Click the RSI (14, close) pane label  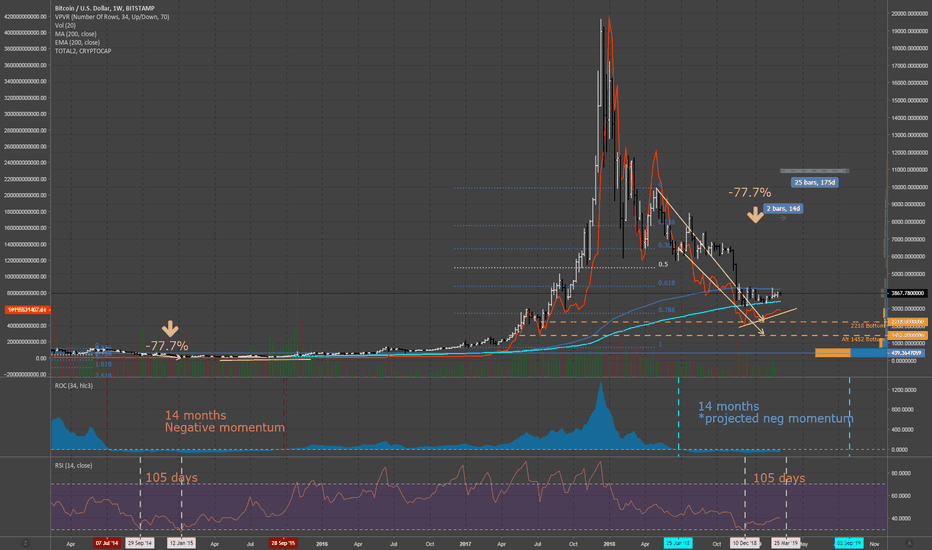click(x=74, y=466)
